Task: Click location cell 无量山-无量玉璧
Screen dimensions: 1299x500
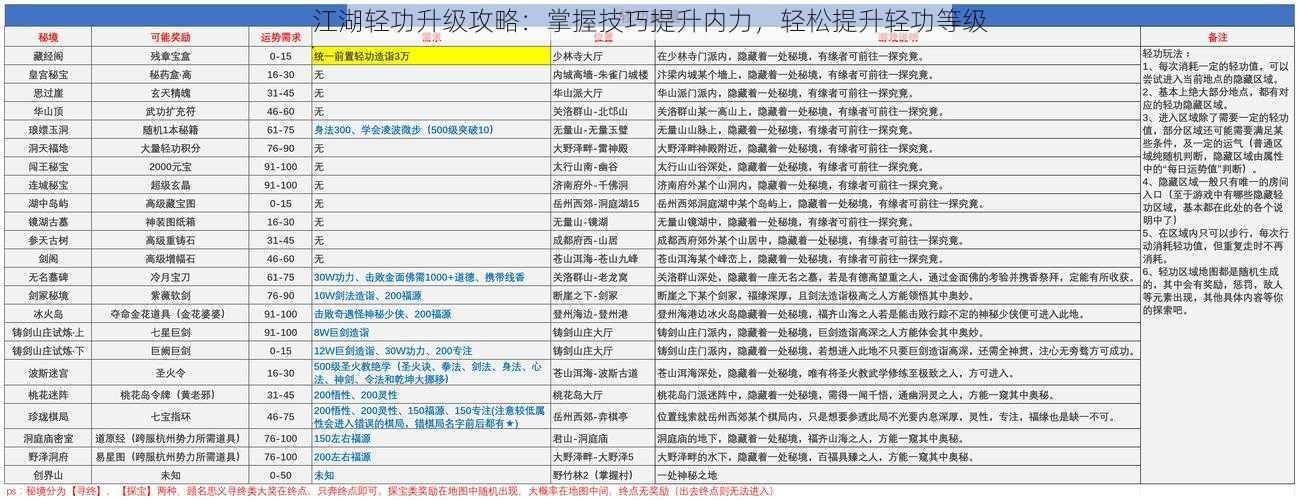Action: click(x=603, y=130)
